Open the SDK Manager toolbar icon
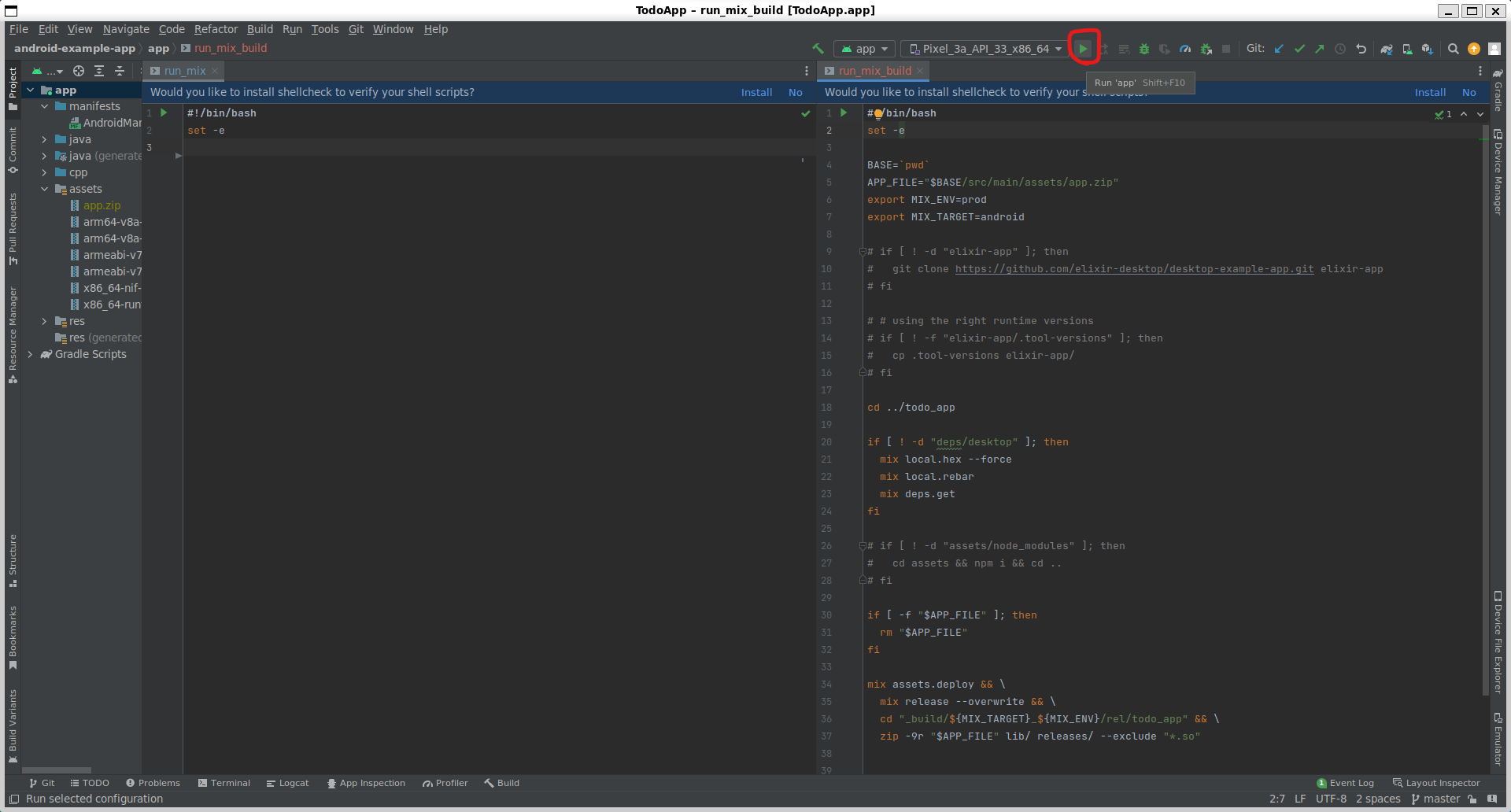Screen dimensions: 1511x812 (x=1428, y=49)
